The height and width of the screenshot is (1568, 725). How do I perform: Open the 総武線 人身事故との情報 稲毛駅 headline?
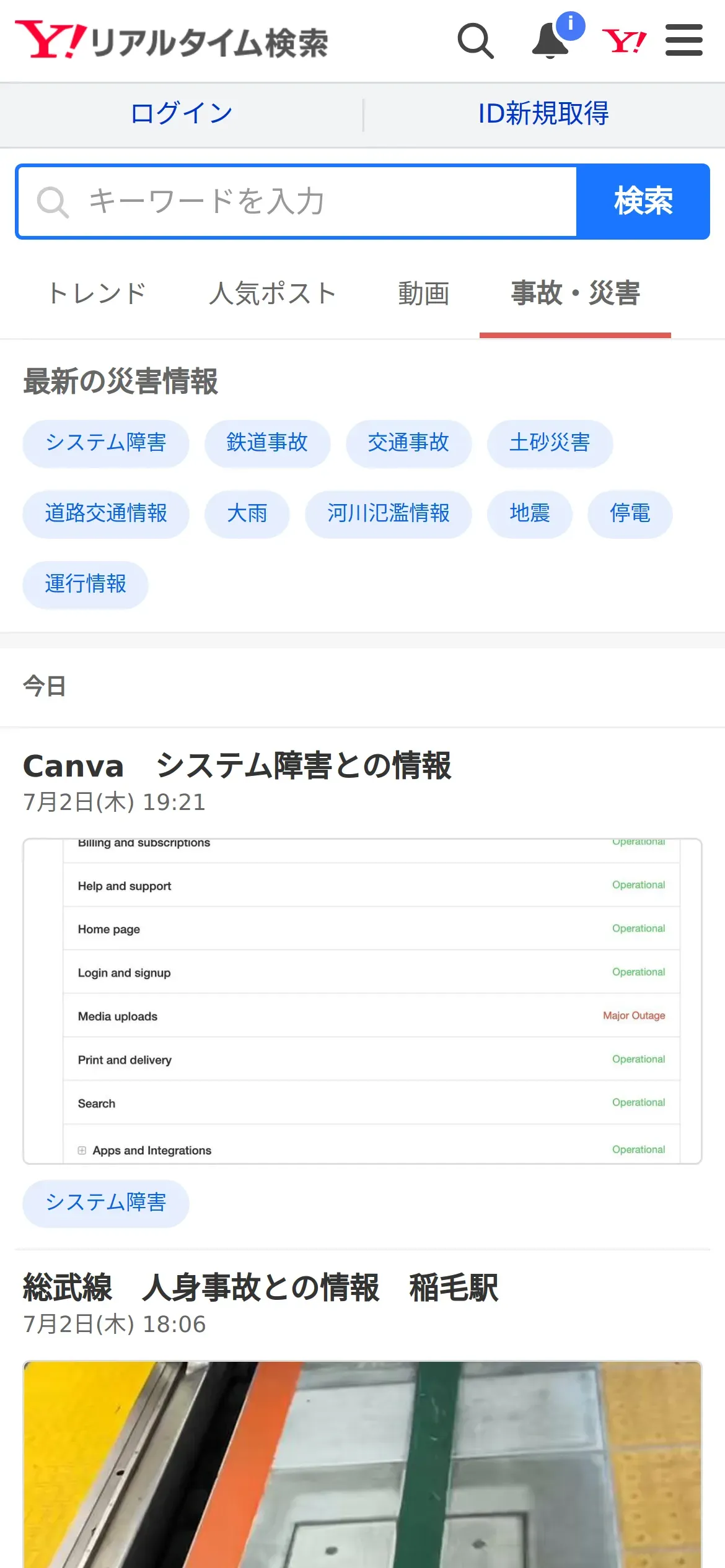[261, 1288]
